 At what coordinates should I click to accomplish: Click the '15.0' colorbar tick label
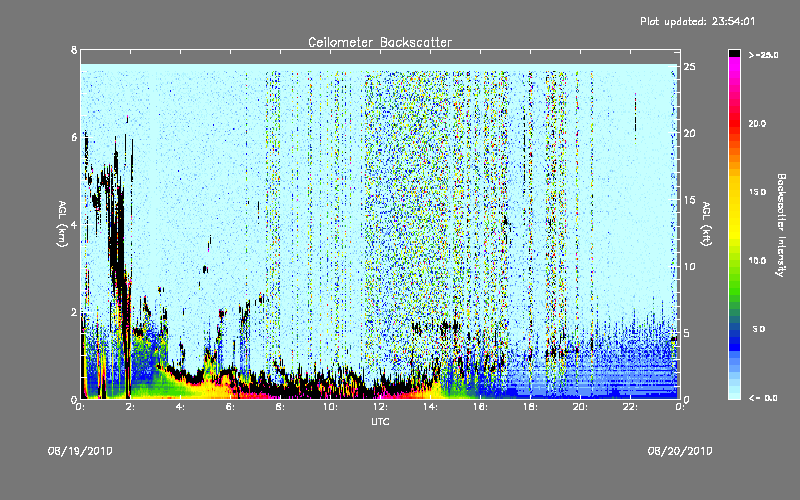coord(757,192)
